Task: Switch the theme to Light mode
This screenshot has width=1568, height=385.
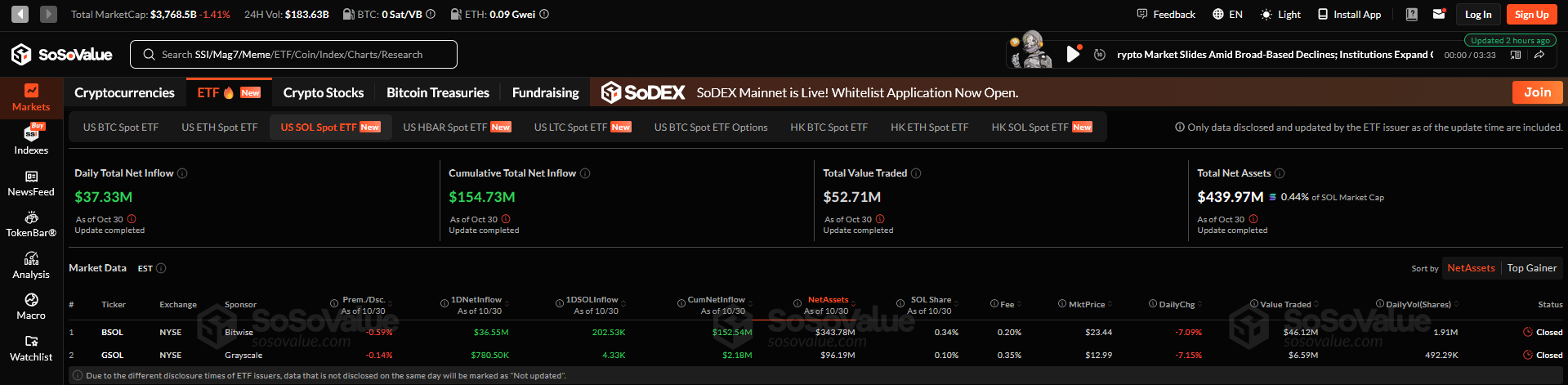Action: point(1280,14)
